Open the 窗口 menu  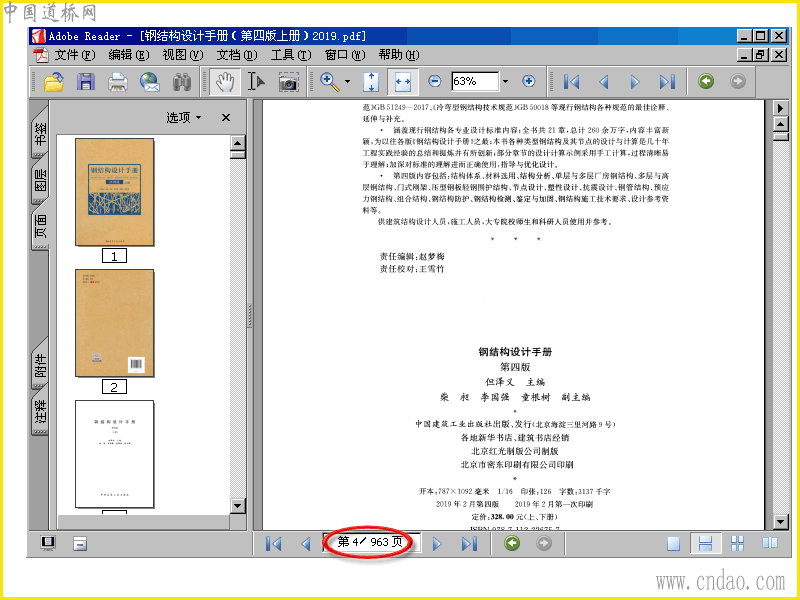click(x=345, y=55)
